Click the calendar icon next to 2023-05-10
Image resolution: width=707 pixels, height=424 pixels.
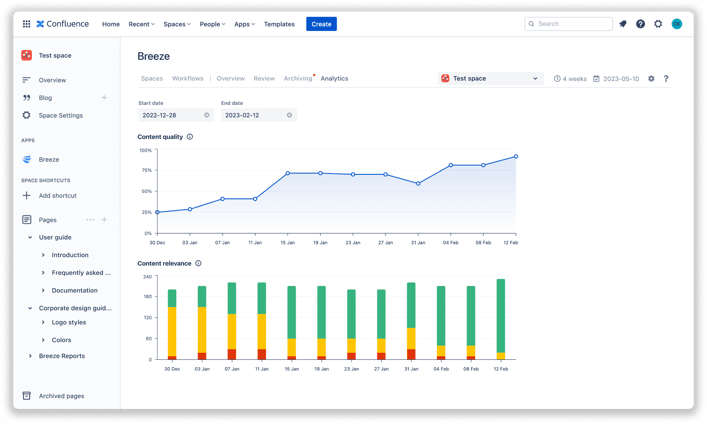pyautogui.click(x=596, y=78)
